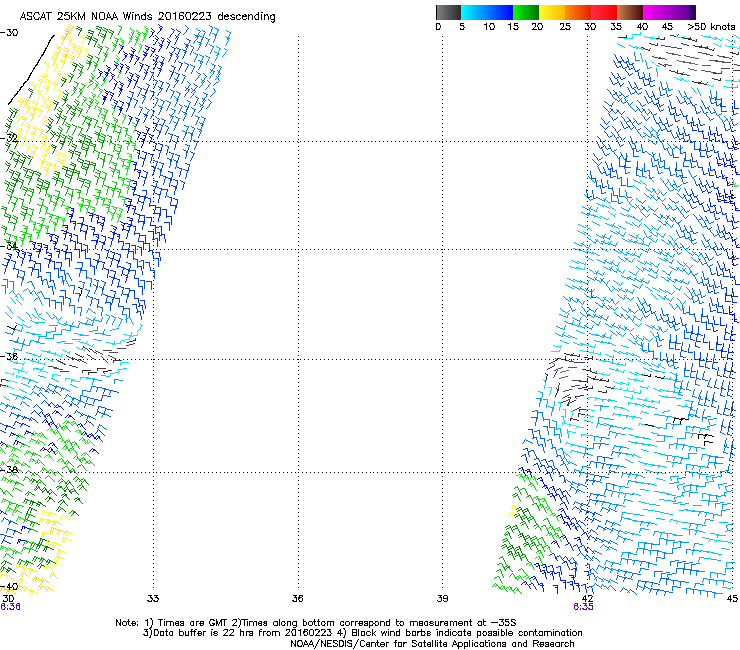Click the green 15-20 knots legend segment
Image resolution: width=740 pixels, height=650 pixels.
526,12
